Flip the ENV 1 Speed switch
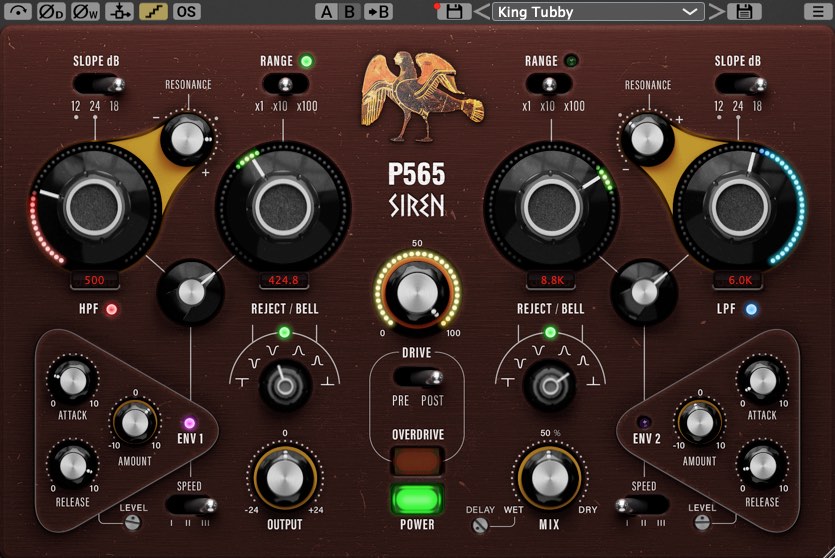The height and width of the screenshot is (558, 835). (x=191, y=505)
